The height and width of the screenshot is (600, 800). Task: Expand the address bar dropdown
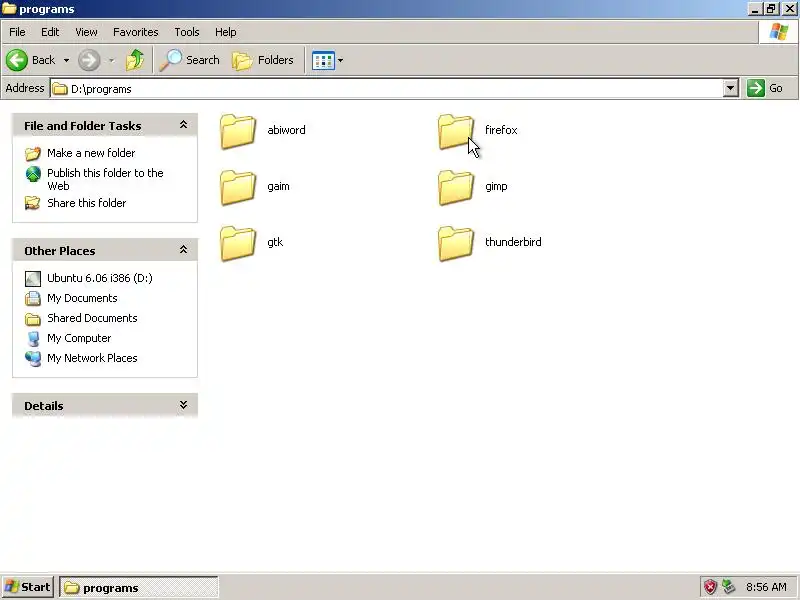tap(731, 88)
